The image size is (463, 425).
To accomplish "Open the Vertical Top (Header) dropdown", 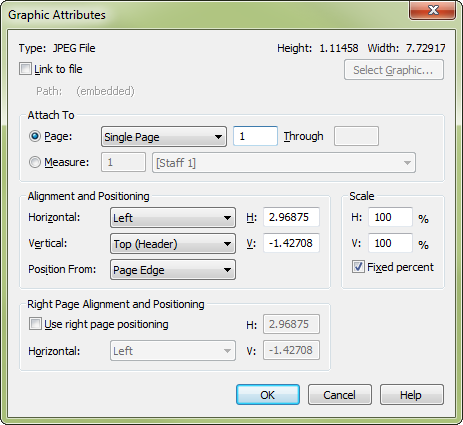I will click(x=173, y=244).
